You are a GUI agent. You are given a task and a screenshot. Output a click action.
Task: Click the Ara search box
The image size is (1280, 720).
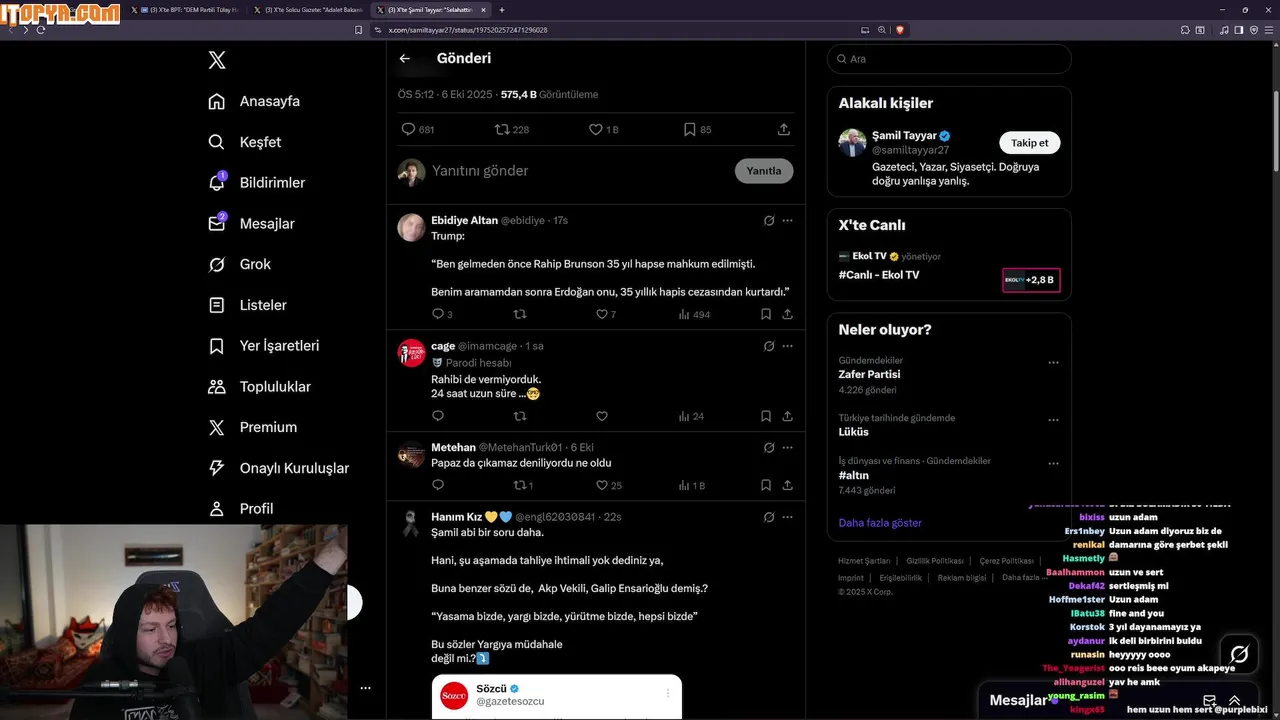coord(949,59)
